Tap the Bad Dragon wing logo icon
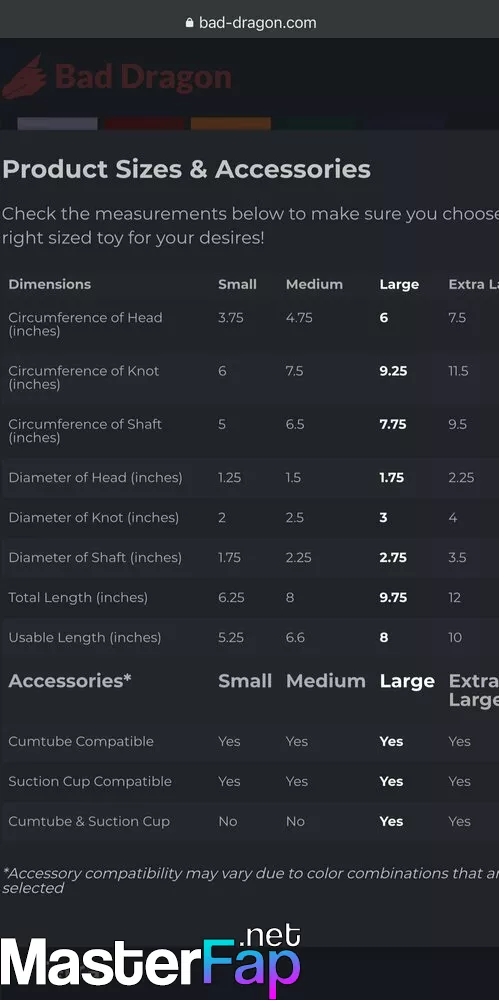The image size is (499, 1000). point(24,77)
